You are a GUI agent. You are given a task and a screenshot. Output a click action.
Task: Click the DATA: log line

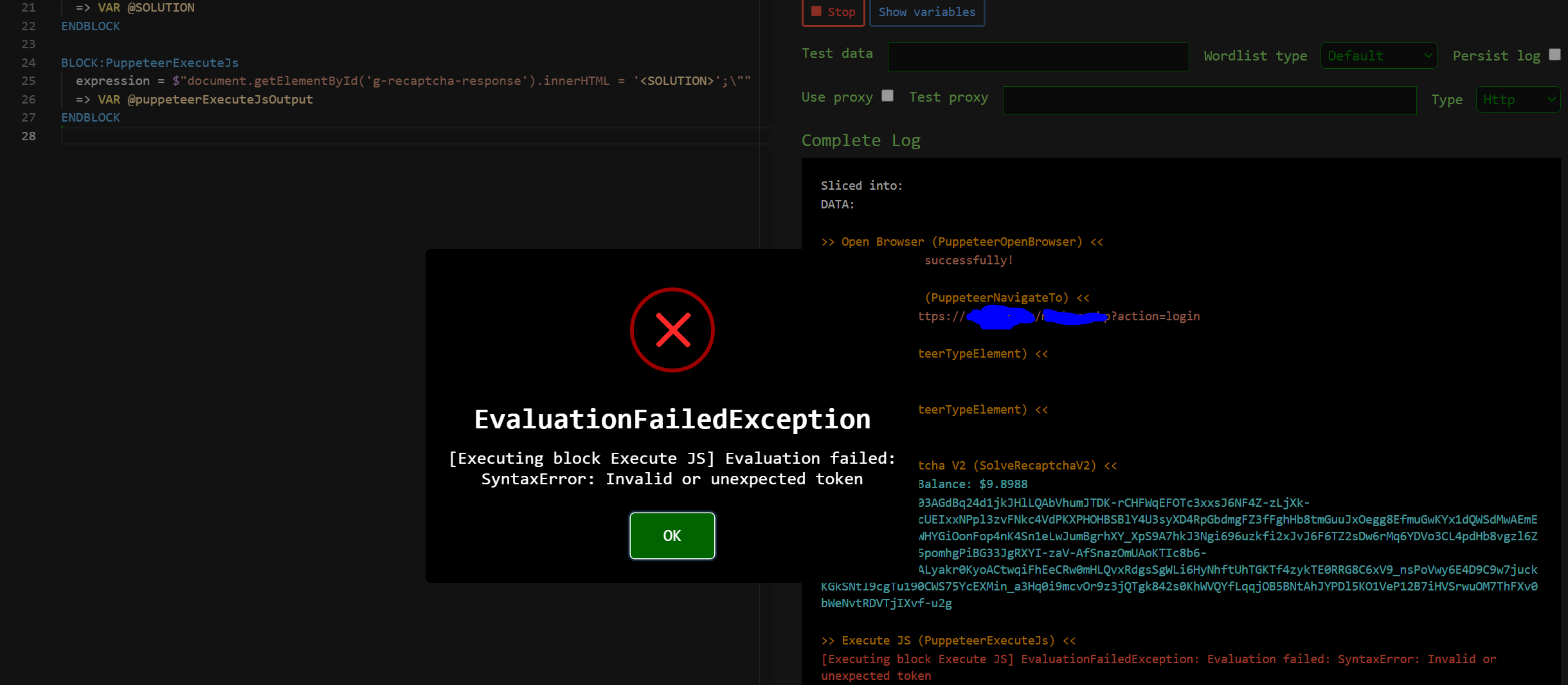tap(837, 204)
